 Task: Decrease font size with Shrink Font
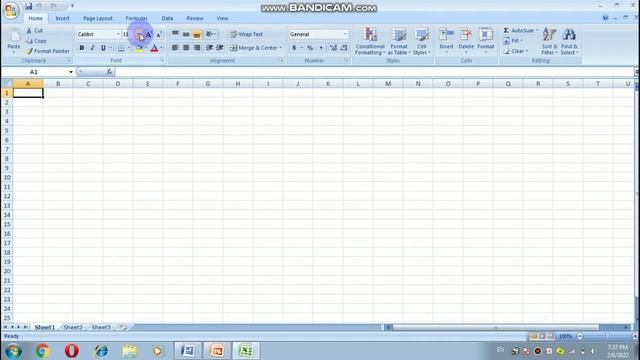[159, 35]
